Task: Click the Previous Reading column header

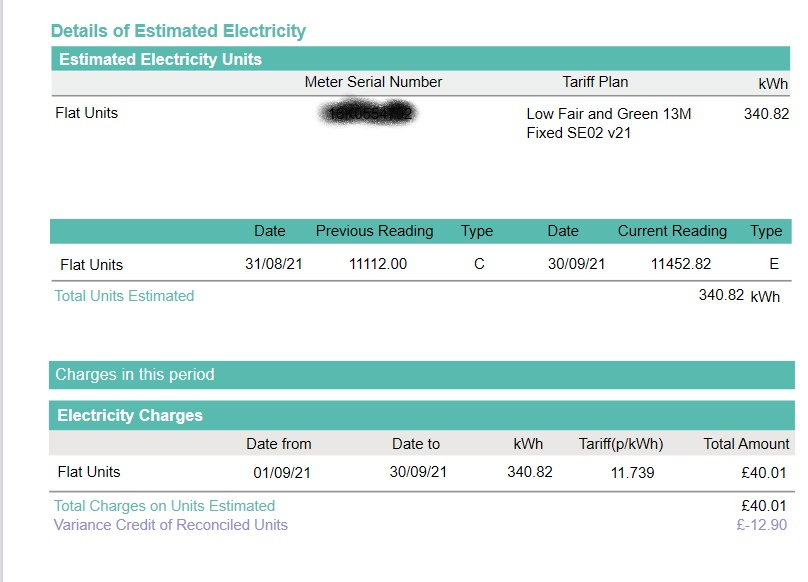Action: (x=375, y=231)
